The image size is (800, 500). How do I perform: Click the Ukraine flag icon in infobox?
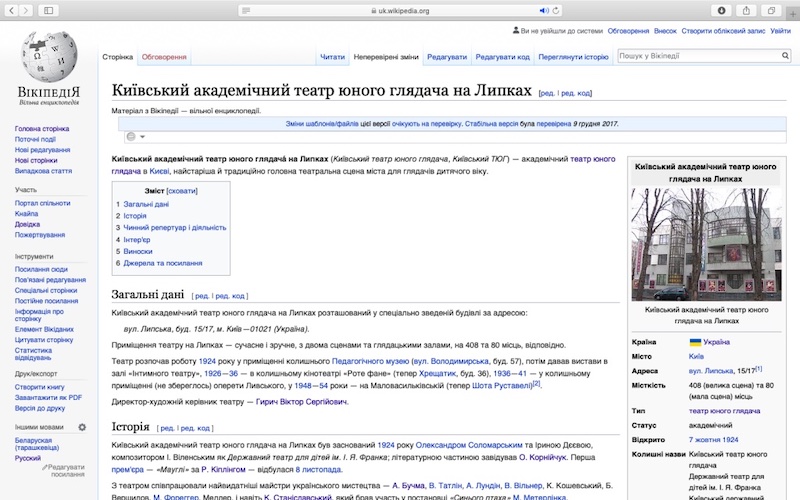click(695, 342)
